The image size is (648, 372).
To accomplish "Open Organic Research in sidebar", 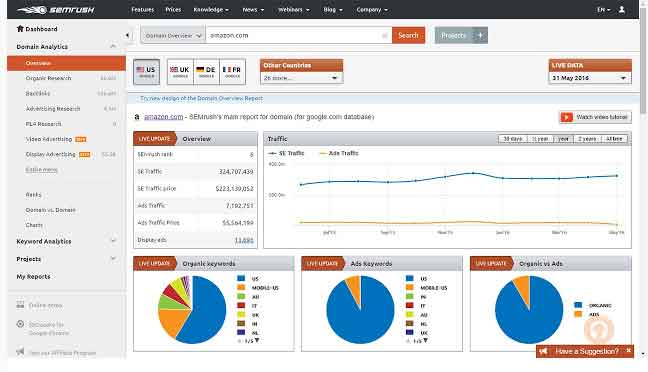I will [48, 78].
